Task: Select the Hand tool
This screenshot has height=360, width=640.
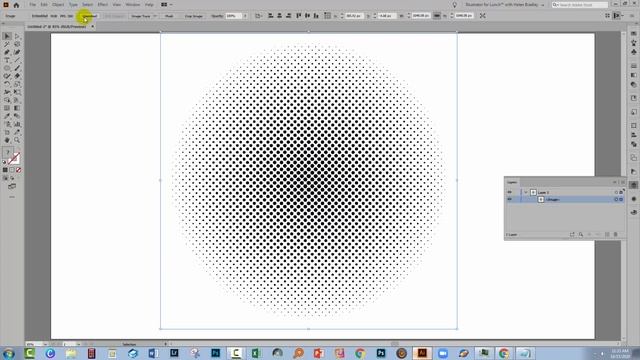Action: (7, 140)
